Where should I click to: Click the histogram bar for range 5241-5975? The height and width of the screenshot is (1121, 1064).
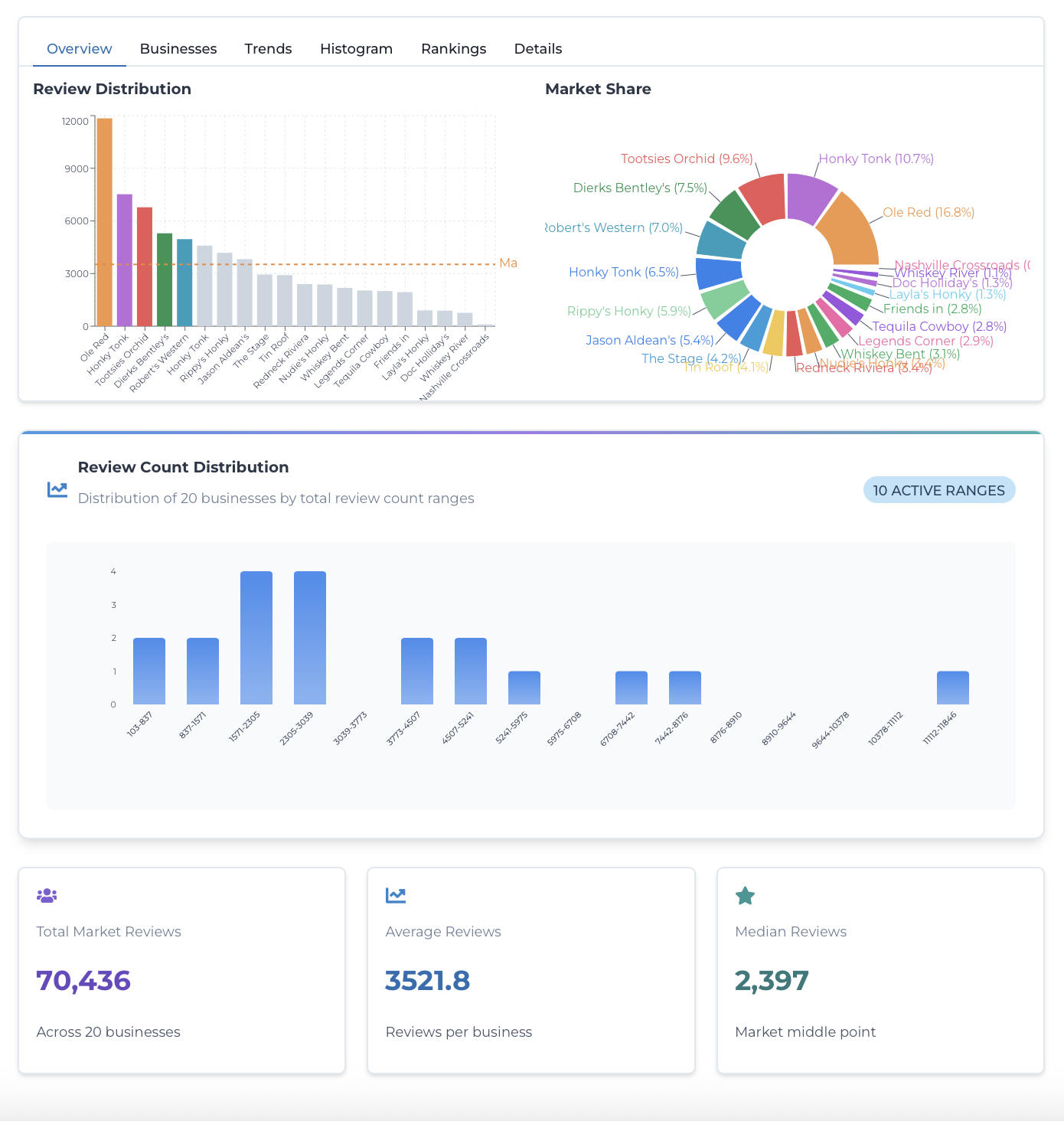[x=524, y=688]
